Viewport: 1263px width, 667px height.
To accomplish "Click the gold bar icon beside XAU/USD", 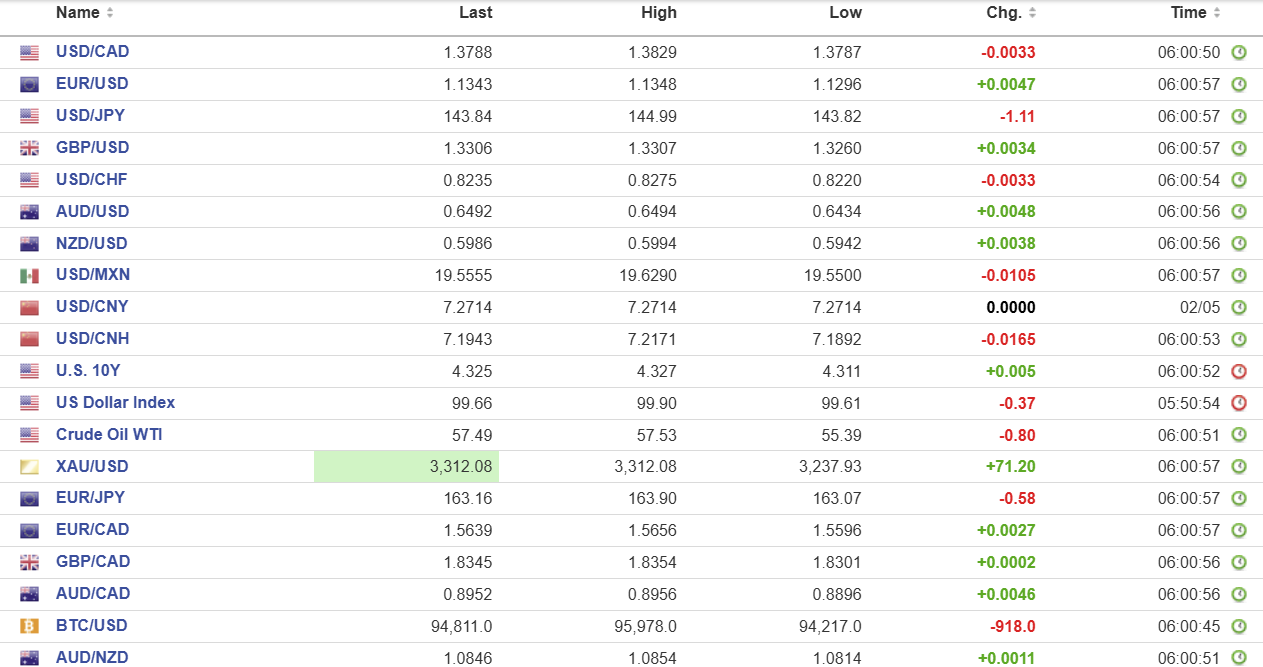I will tap(29, 467).
